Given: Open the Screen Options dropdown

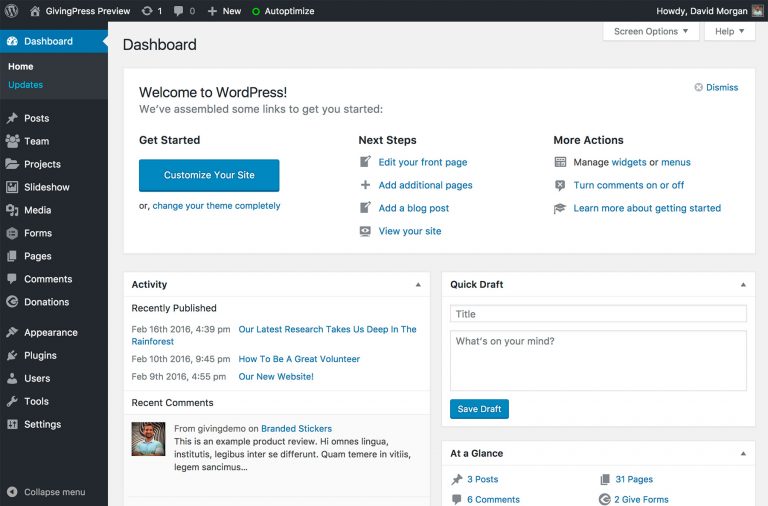Looking at the screenshot, I should pyautogui.click(x=651, y=31).
